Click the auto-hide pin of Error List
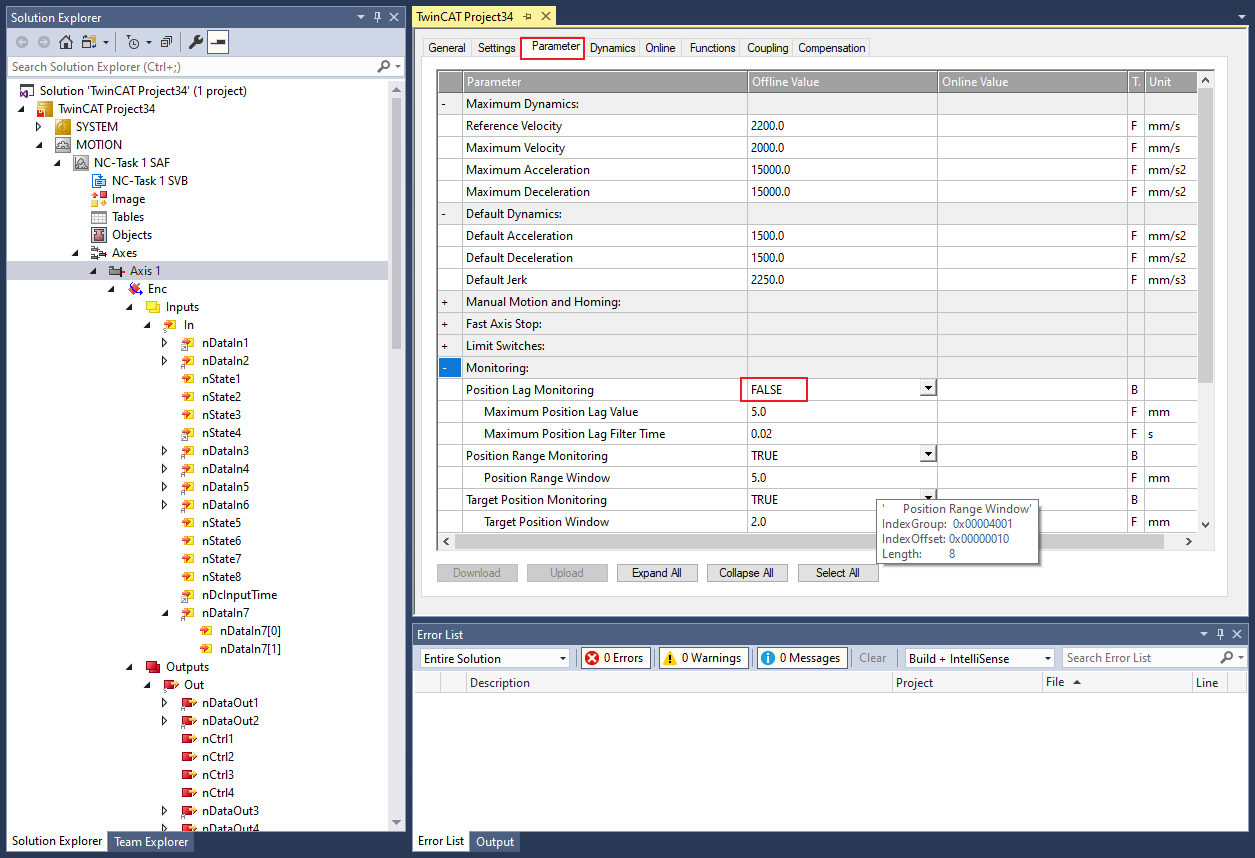This screenshot has width=1255, height=858. pyautogui.click(x=1220, y=635)
